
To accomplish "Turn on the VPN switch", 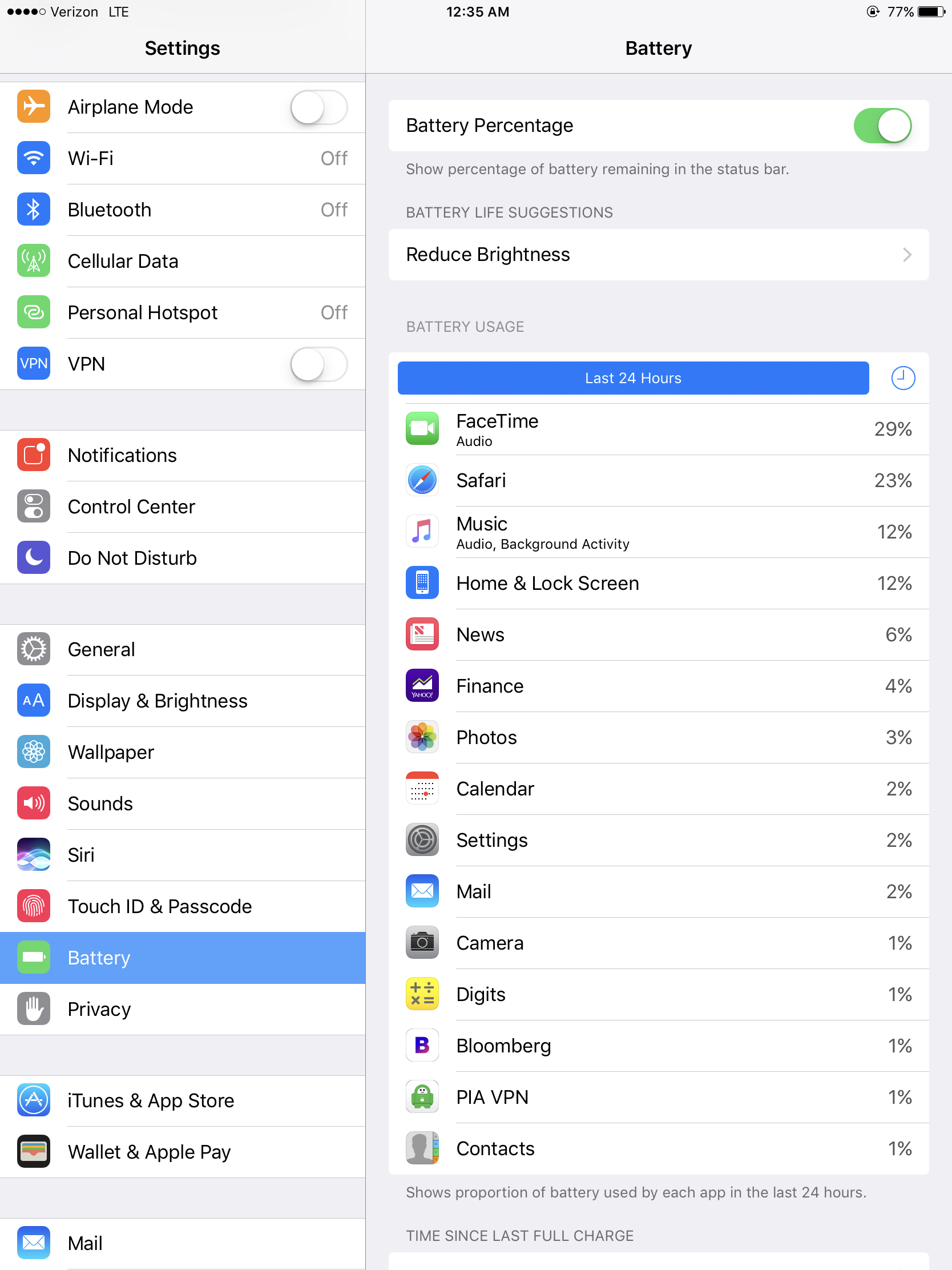I will pos(318,364).
